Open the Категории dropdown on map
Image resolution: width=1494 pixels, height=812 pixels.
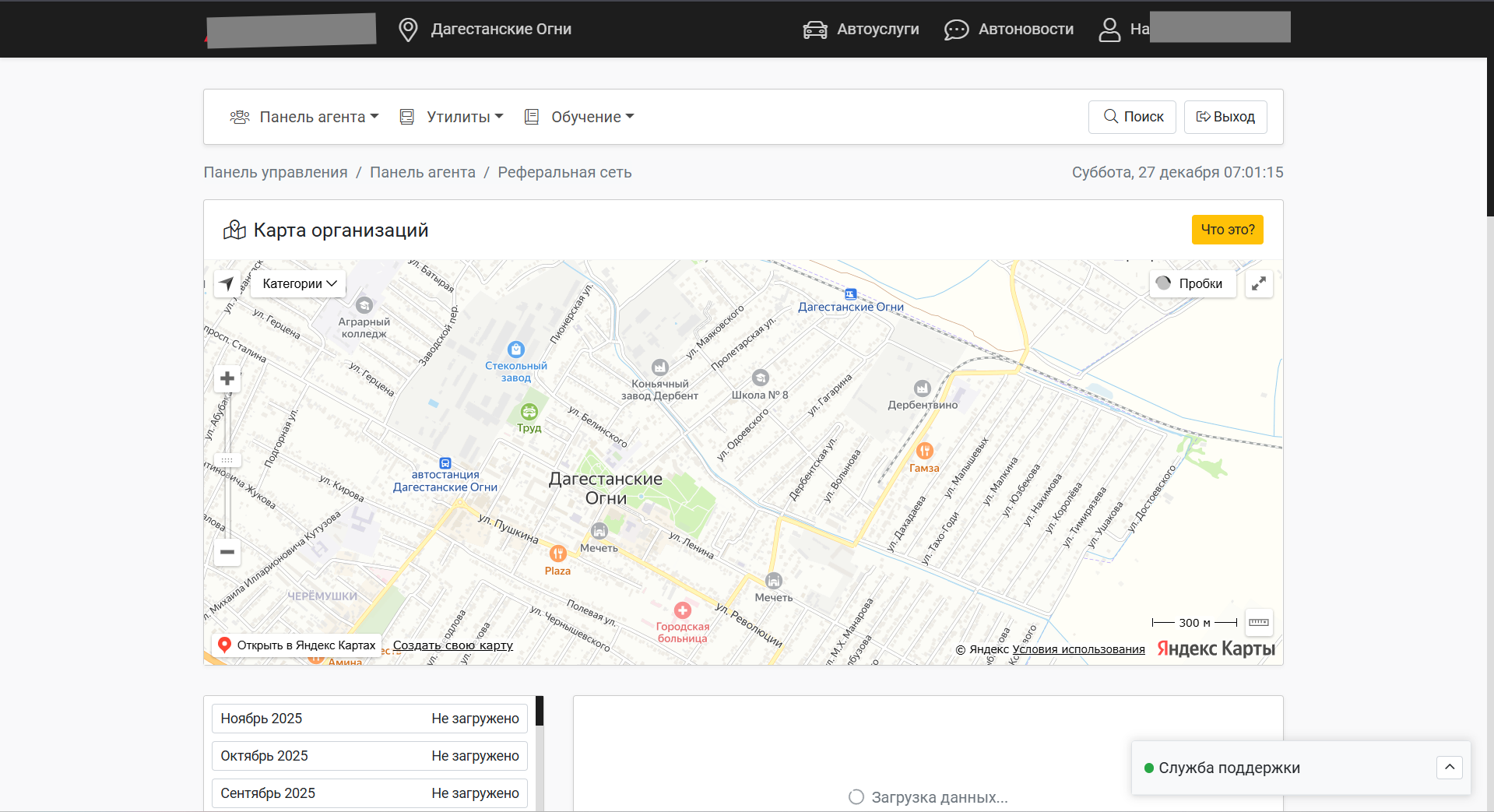299,283
